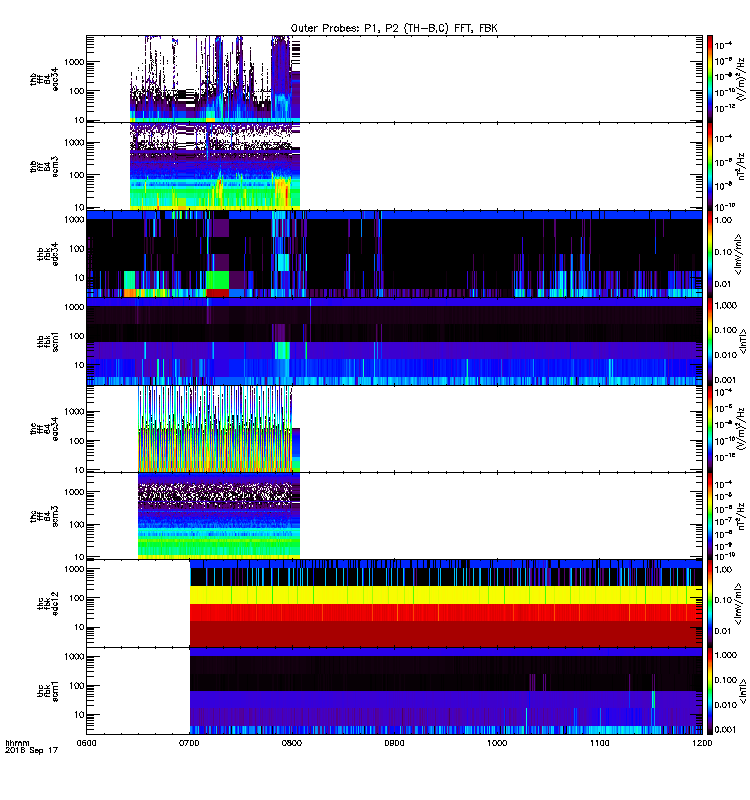Click the red patch in thb edc34 panel
The height and width of the screenshot is (800, 750).
pyautogui.click(x=217, y=293)
